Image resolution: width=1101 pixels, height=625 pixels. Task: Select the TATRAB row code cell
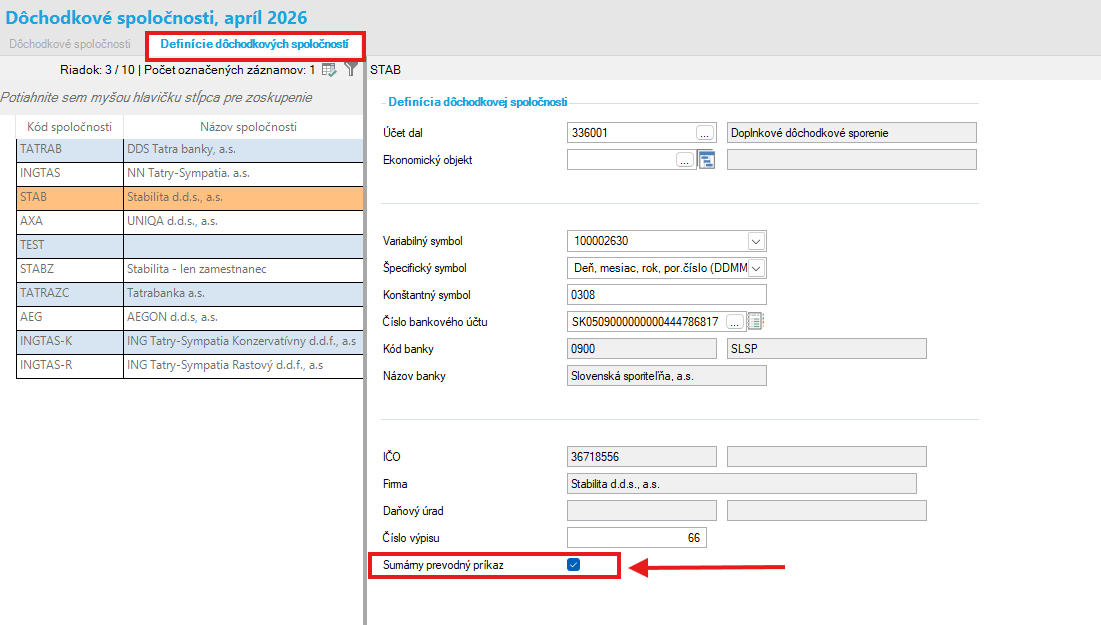pos(70,150)
